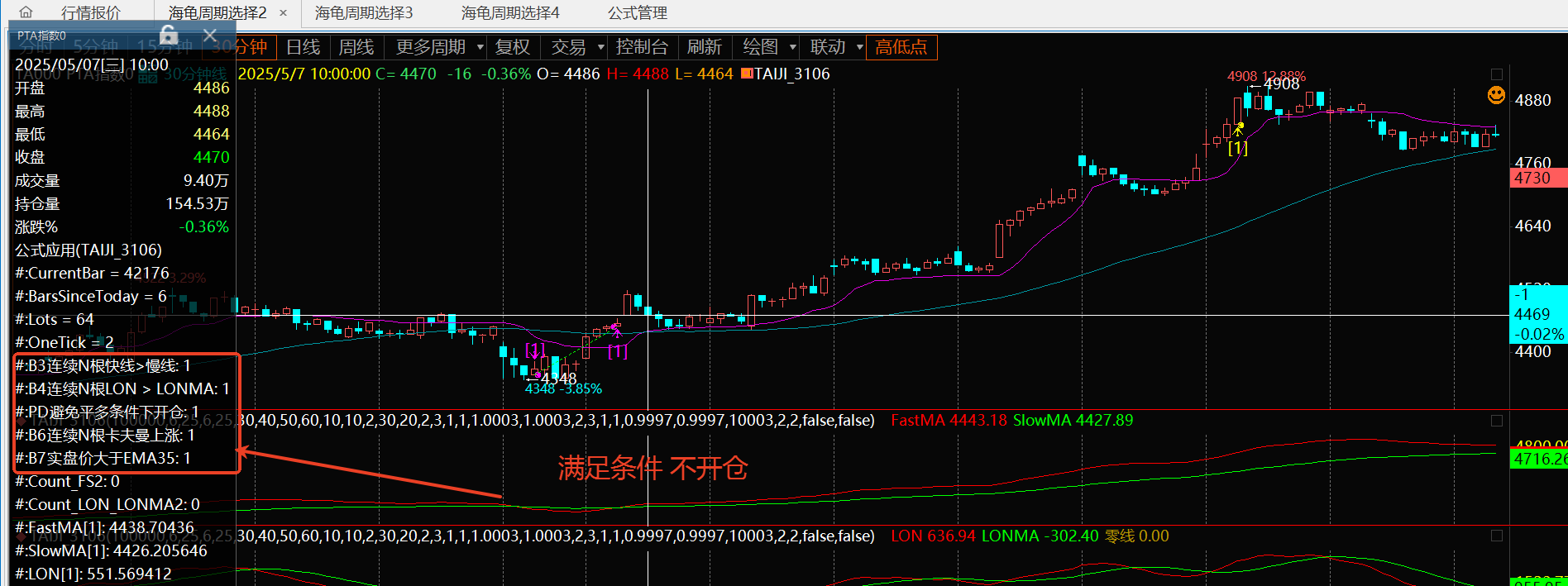Close the 海龟周期选择2 tab
Screen dimensions: 1568x586
284,13
